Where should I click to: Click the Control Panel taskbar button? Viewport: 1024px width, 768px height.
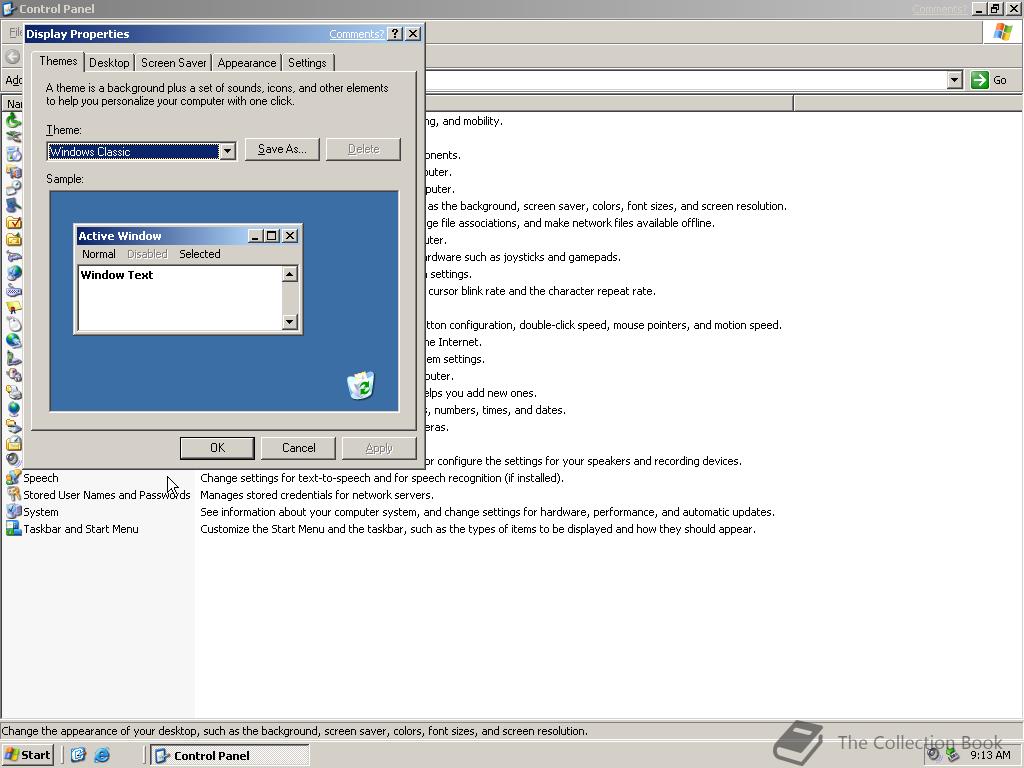pos(230,755)
